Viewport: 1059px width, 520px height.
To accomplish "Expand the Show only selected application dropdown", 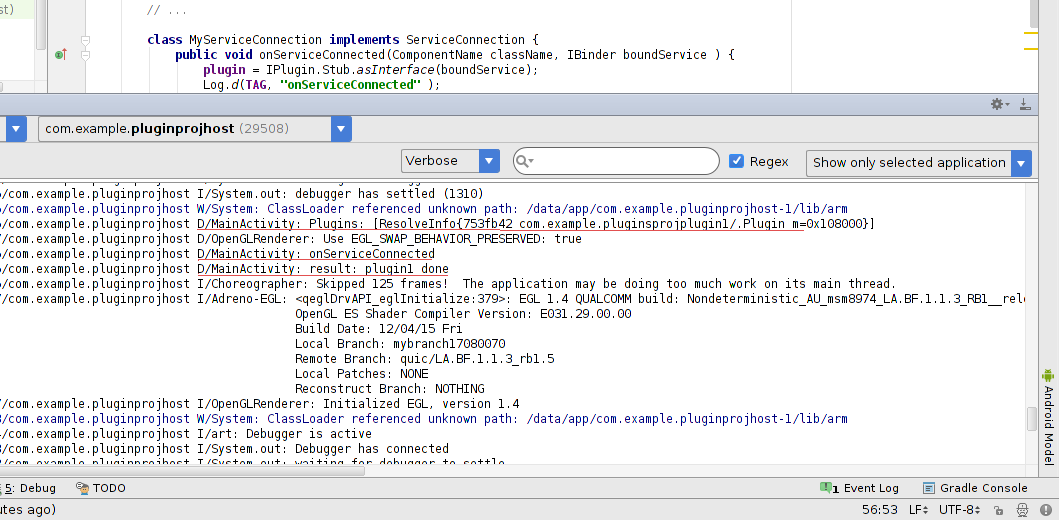I will pyautogui.click(x=1020, y=163).
